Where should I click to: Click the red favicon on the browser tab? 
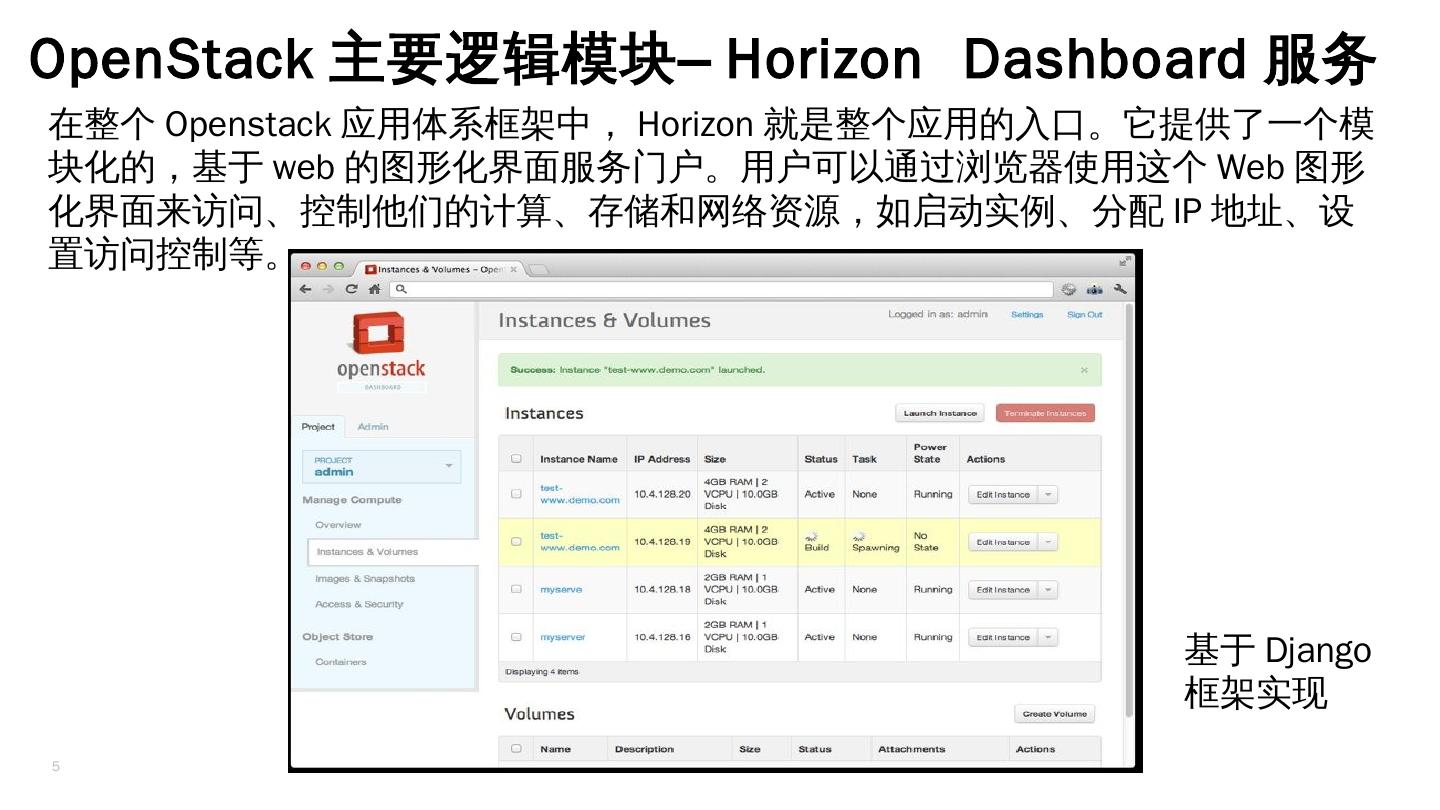click(x=370, y=269)
